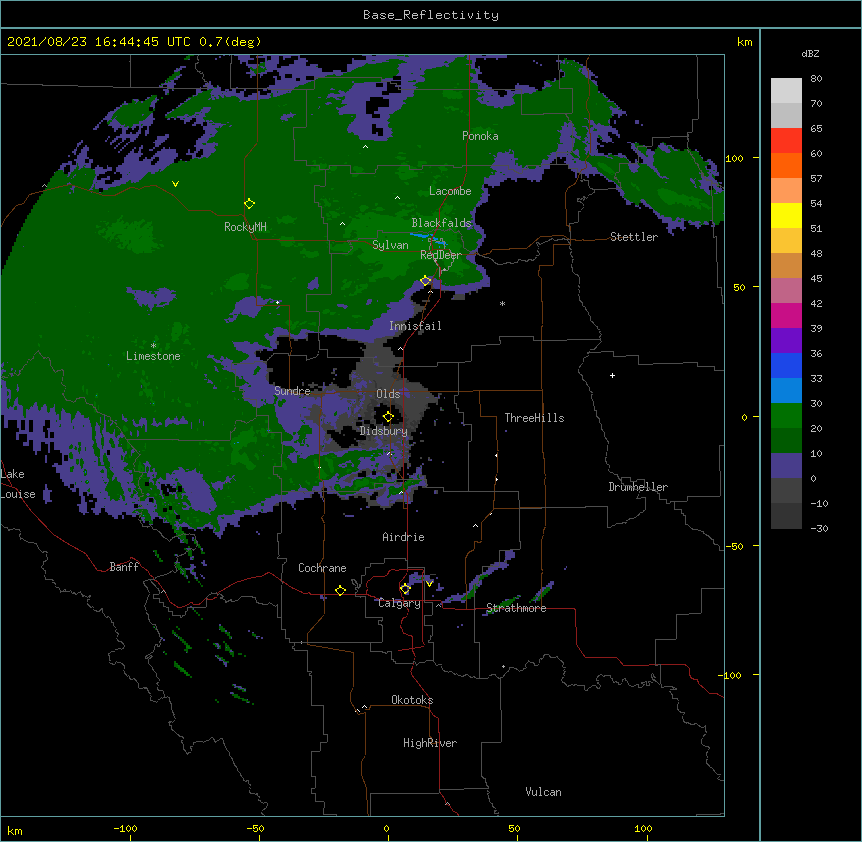This screenshot has width=862, height=842.
Task: Click the Okotoks label
Action: 412,700
